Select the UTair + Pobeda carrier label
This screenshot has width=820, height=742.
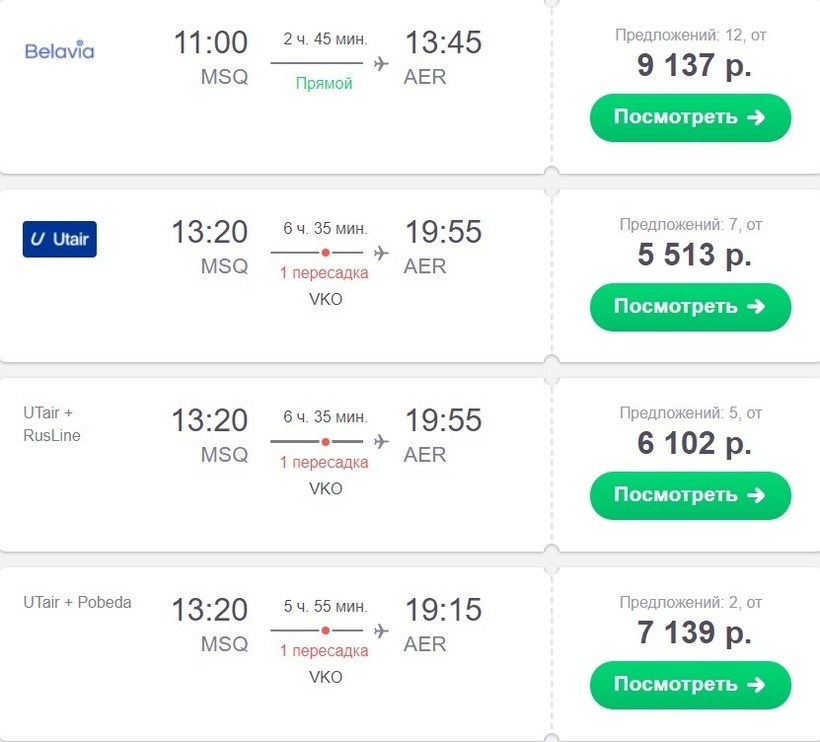(x=78, y=603)
